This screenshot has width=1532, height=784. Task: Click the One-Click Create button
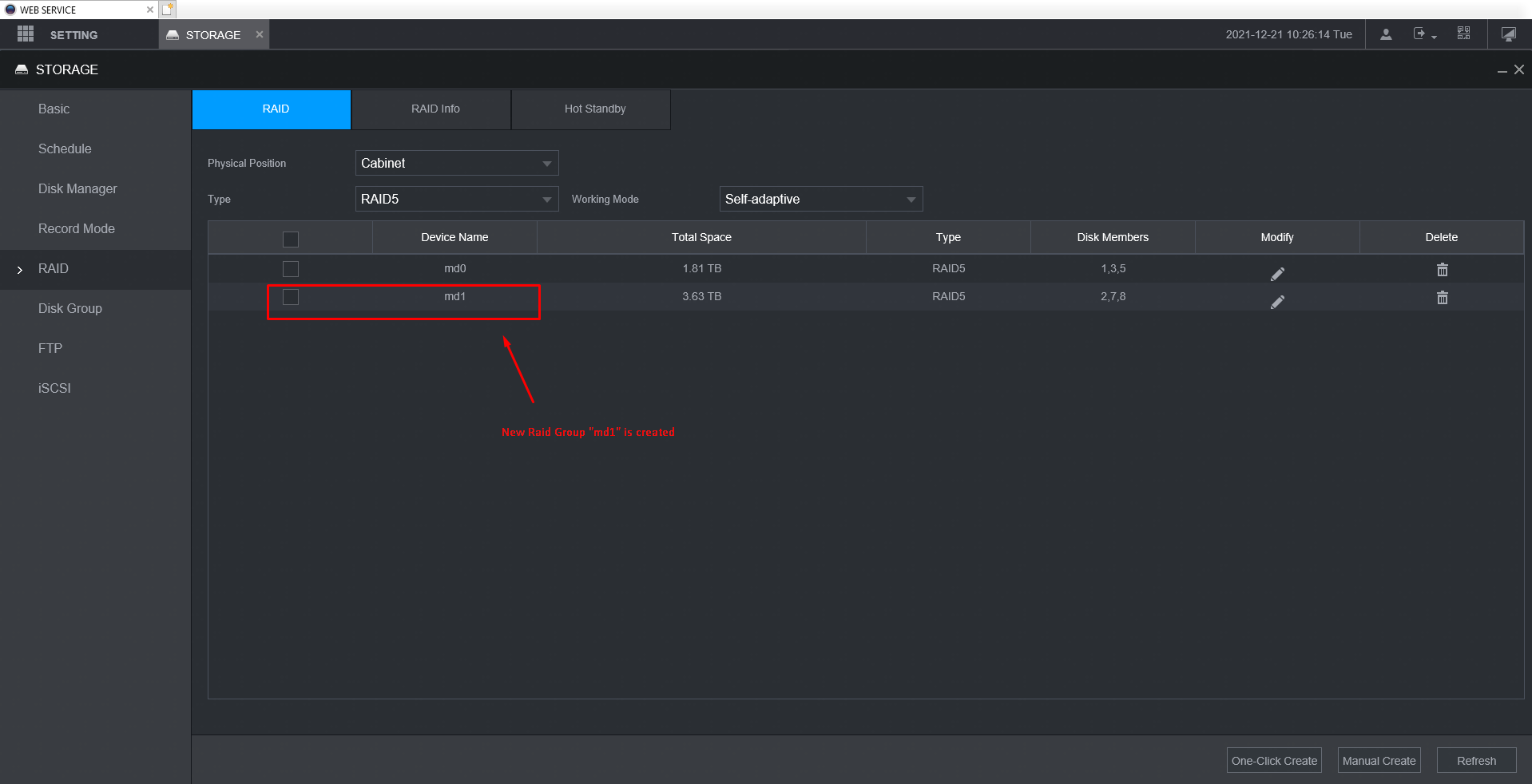(1274, 760)
